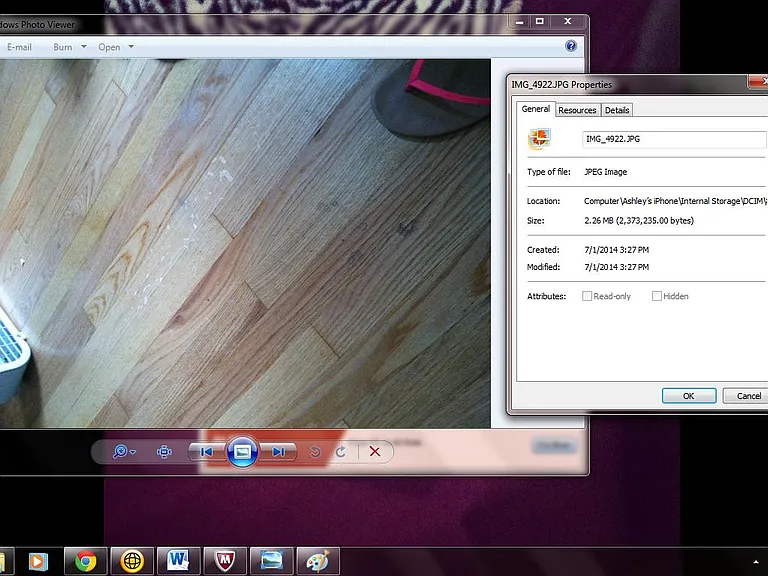Open the Open menu in Photo Viewer
The image size is (768, 576).
(109, 47)
